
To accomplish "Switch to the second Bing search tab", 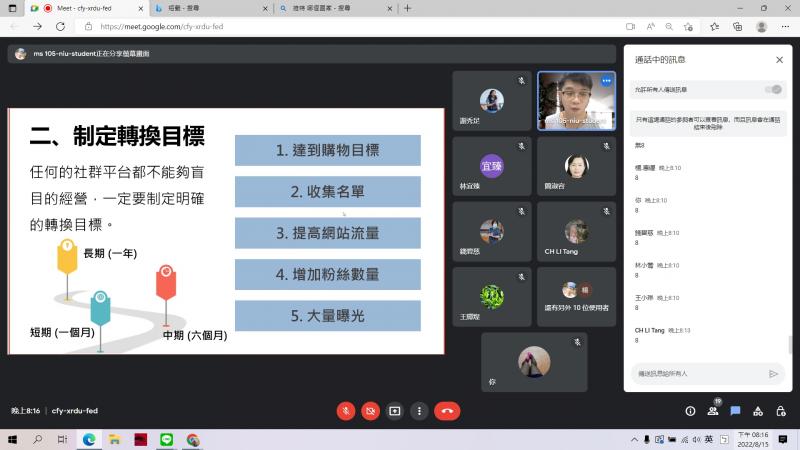I will coord(212,8).
